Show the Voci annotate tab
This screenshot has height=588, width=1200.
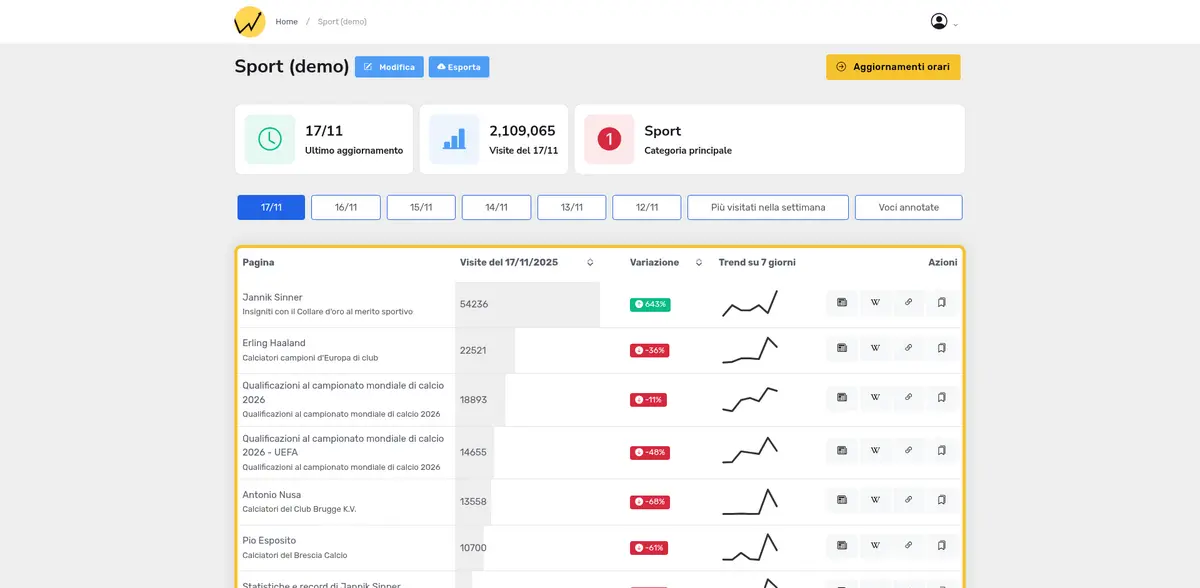pyautogui.click(x=908, y=207)
